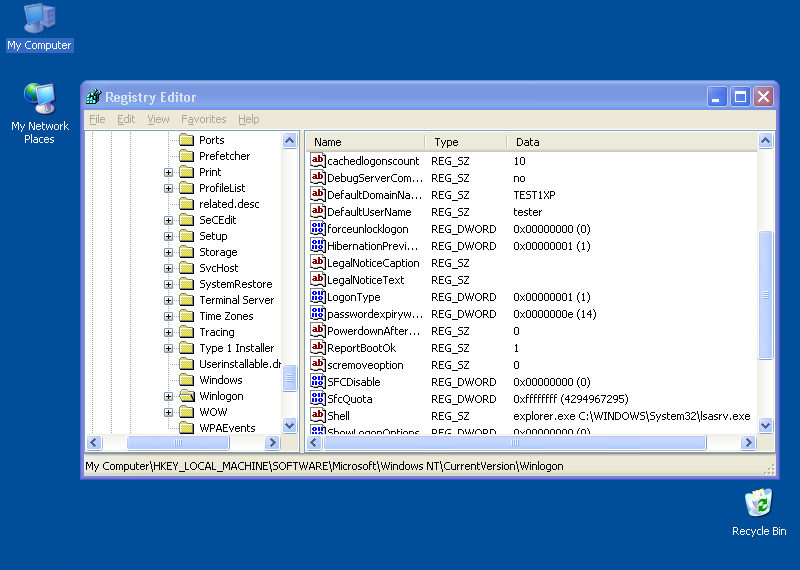Open the File menu
Screen dimensions: 800x570
97,119
